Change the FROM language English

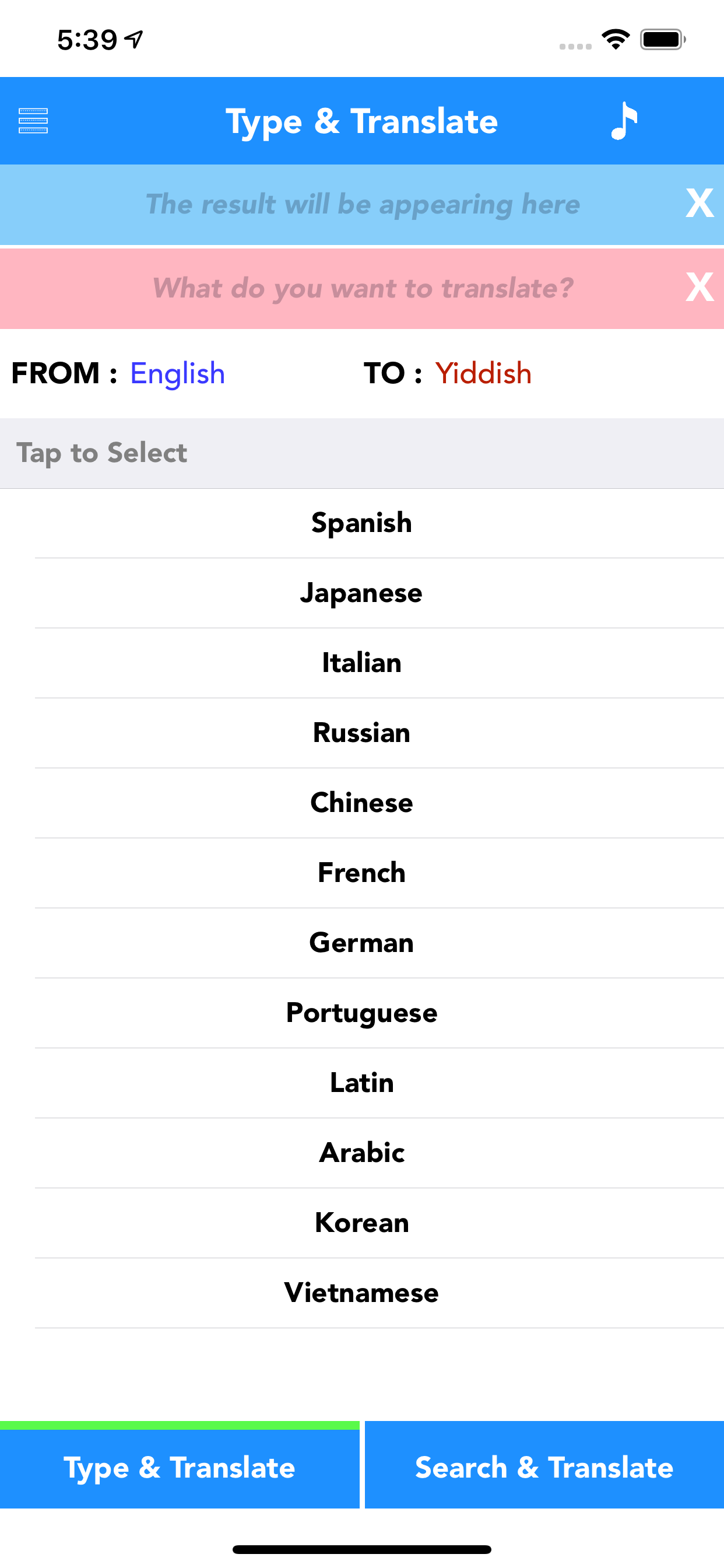tap(178, 373)
